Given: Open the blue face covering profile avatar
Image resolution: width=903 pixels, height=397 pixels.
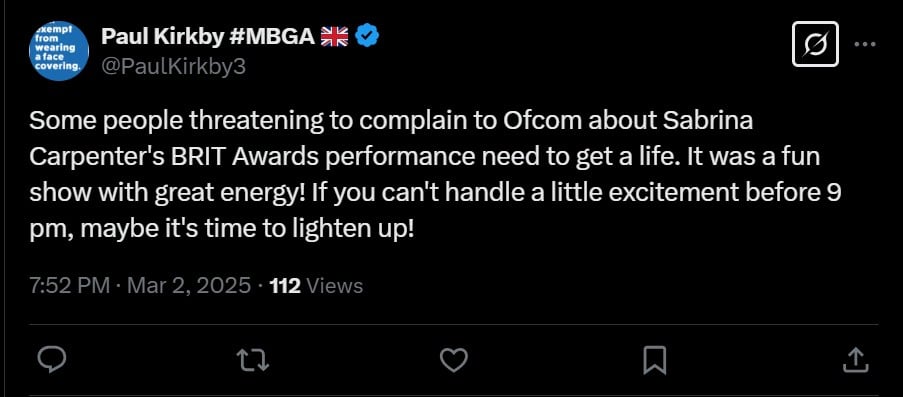Looking at the screenshot, I should pyautogui.click(x=59, y=51).
